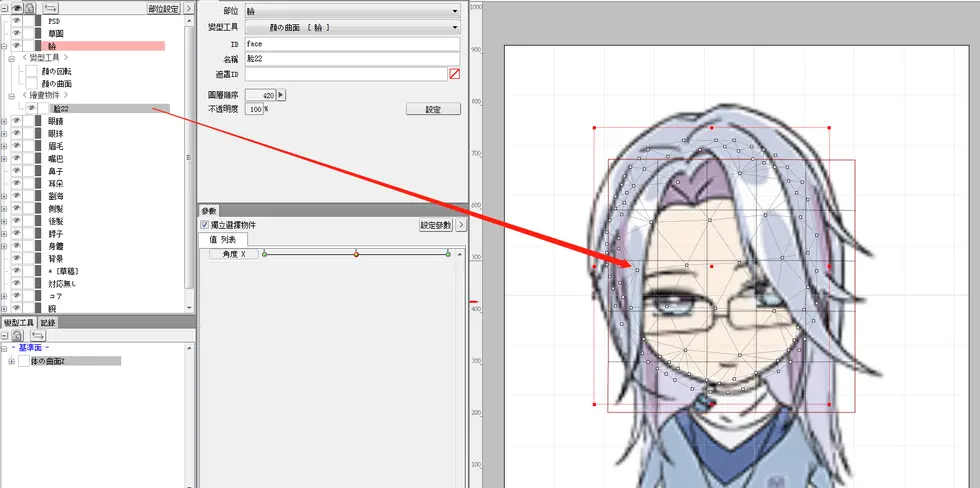Collapse the 臉 part tree node
Viewport: 980px width, 488px height.
(x=4, y=46)
